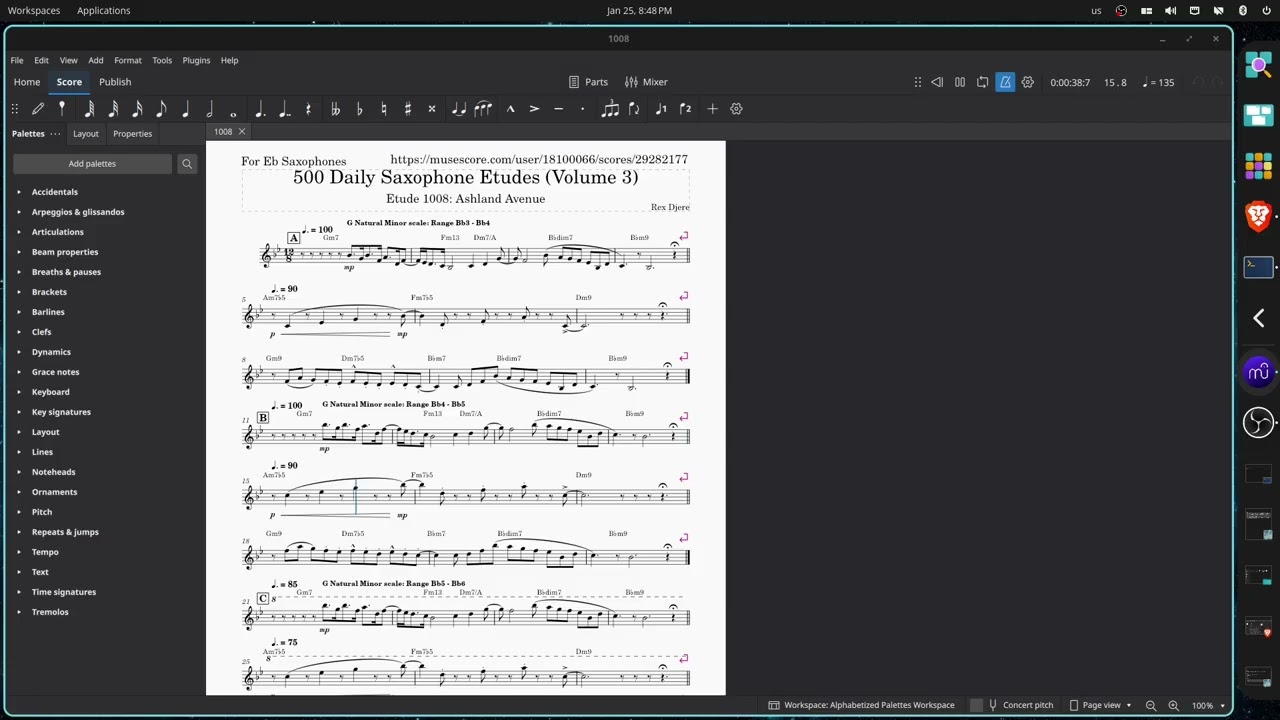Screen dimensions: 1280x720
Task: Click the plus icon in note toolbar
Action: 712,109
